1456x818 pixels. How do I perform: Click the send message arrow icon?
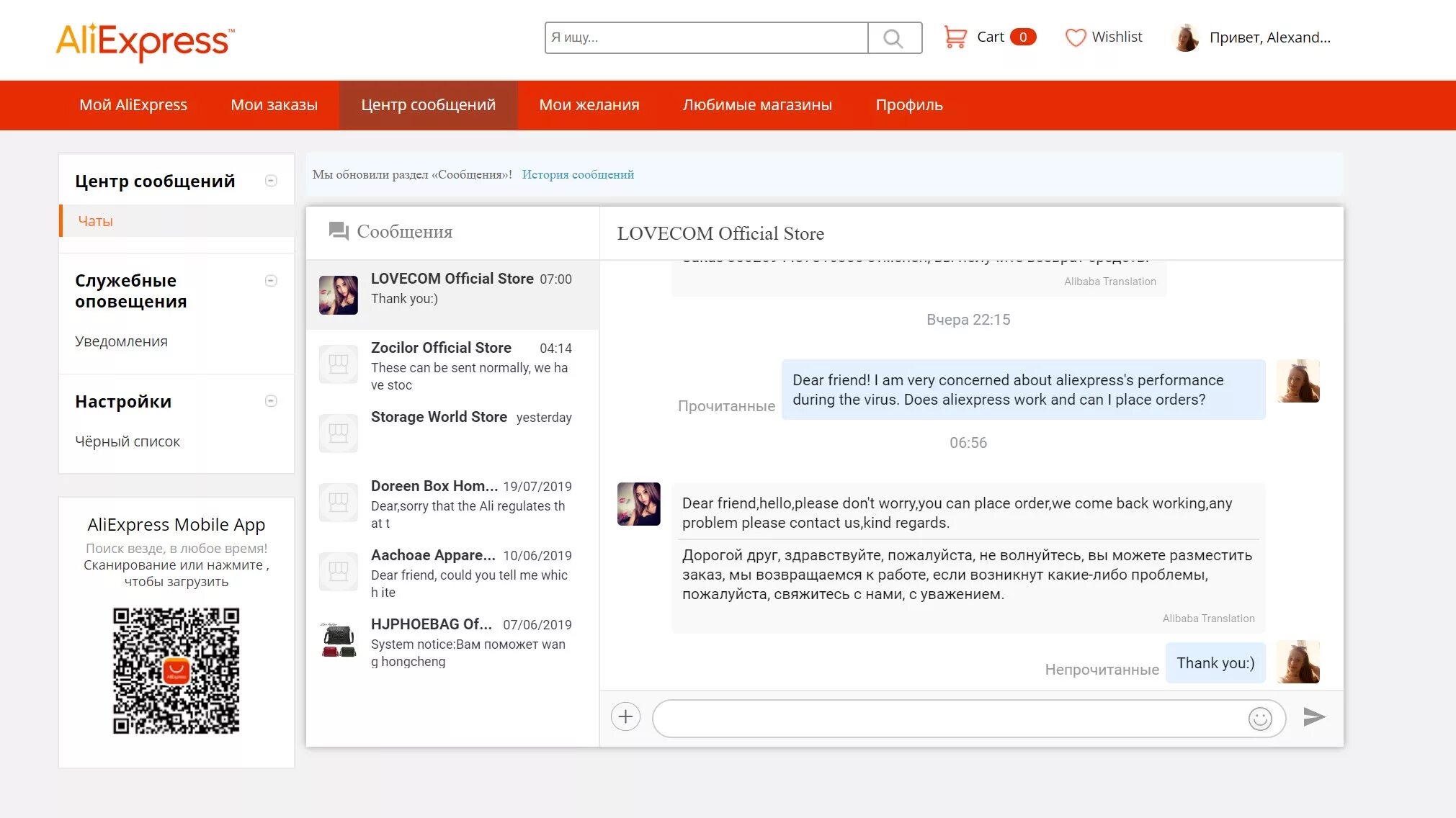tap(1314, 717)
